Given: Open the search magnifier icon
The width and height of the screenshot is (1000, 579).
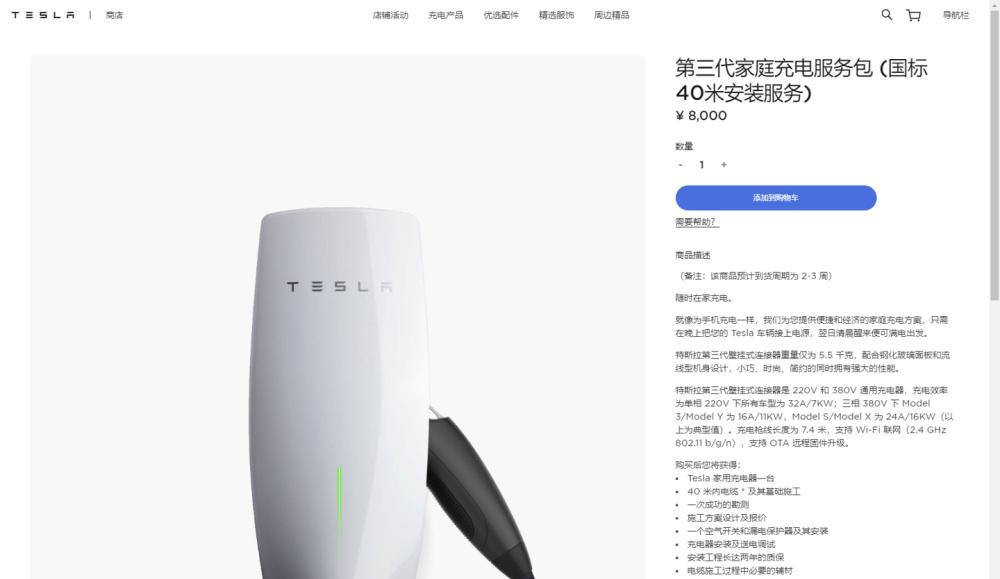Looking at the screenshot, I should pos(886,15).
